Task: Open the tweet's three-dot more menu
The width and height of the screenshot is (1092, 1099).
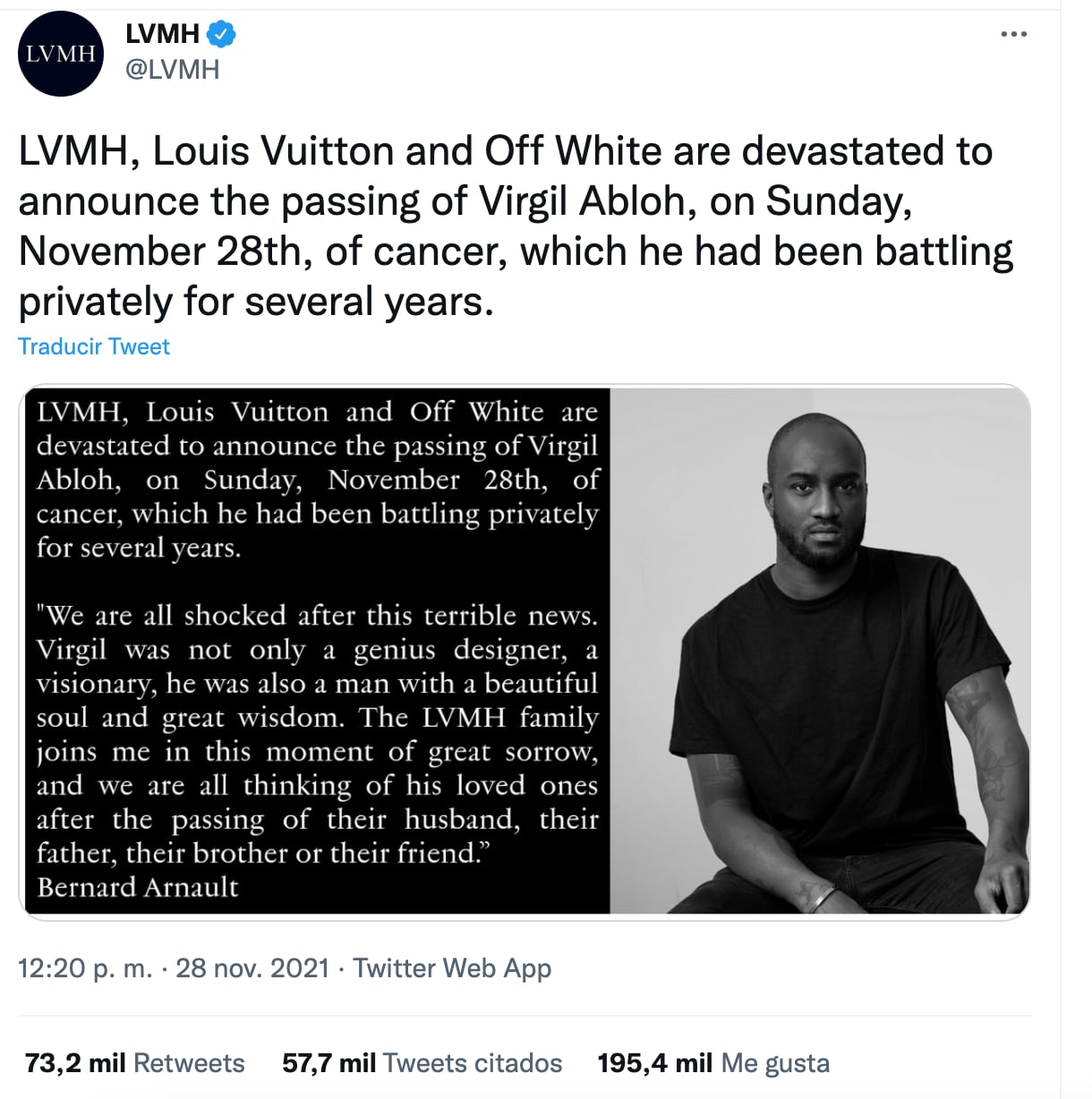Action: coord(1013,35)
